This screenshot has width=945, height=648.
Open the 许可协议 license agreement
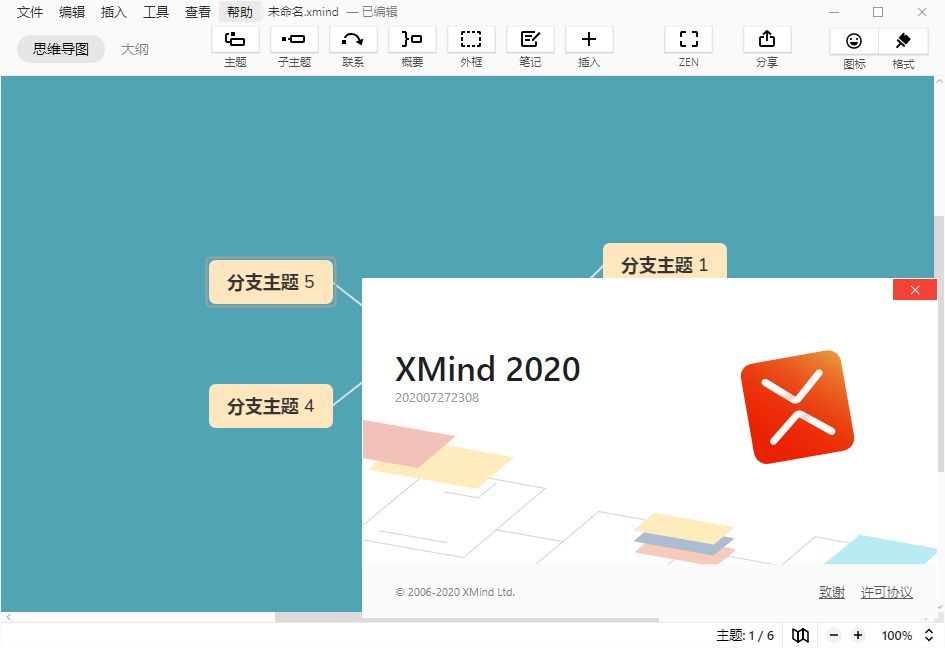click(x=886, y=592)
